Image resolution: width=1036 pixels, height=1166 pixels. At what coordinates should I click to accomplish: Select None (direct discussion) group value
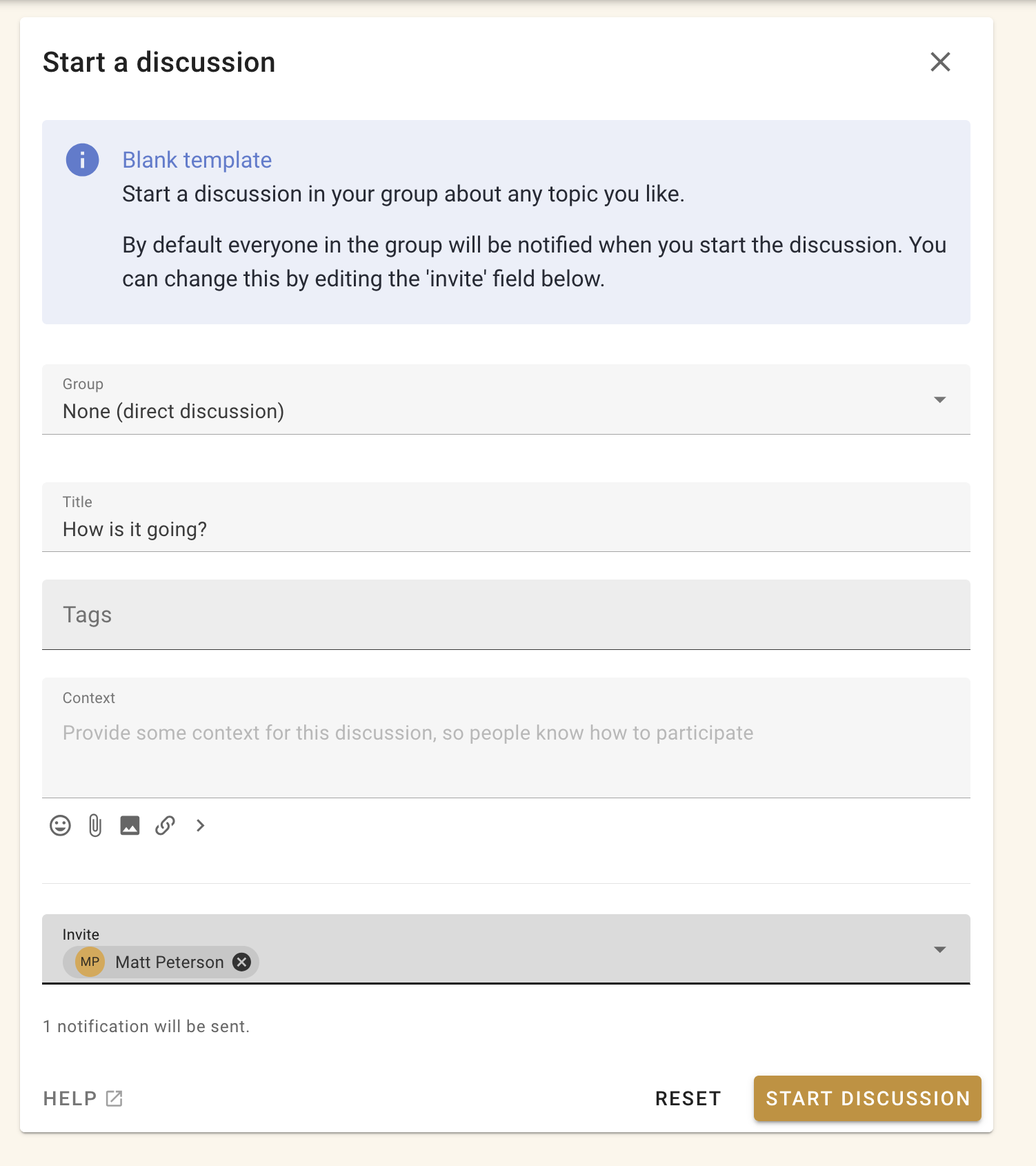[173, 411]
